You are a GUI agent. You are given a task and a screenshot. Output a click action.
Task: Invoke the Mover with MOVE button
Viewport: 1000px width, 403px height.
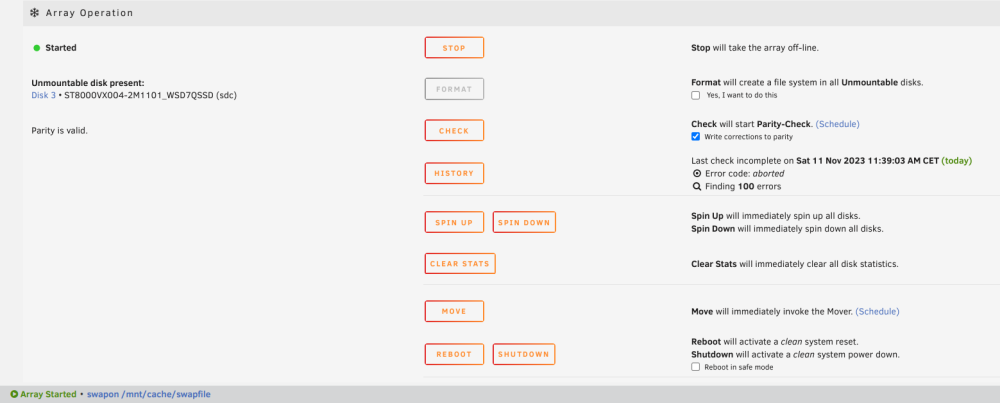454,311
